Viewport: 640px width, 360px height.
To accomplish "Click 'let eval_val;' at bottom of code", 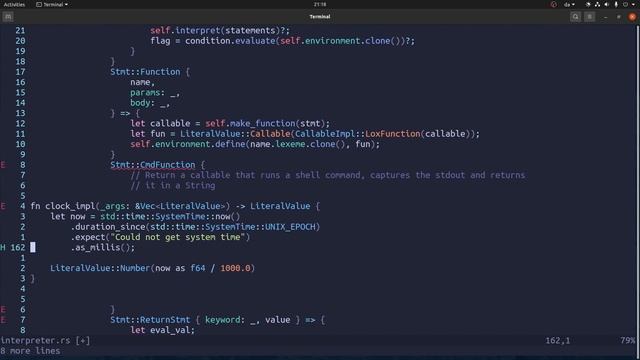I will click(x=162, y=330).
